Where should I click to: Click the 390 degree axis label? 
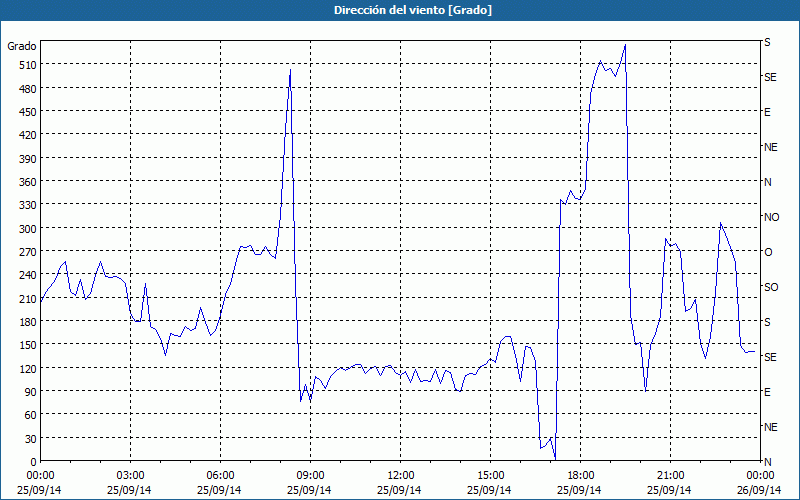[28, 159]
